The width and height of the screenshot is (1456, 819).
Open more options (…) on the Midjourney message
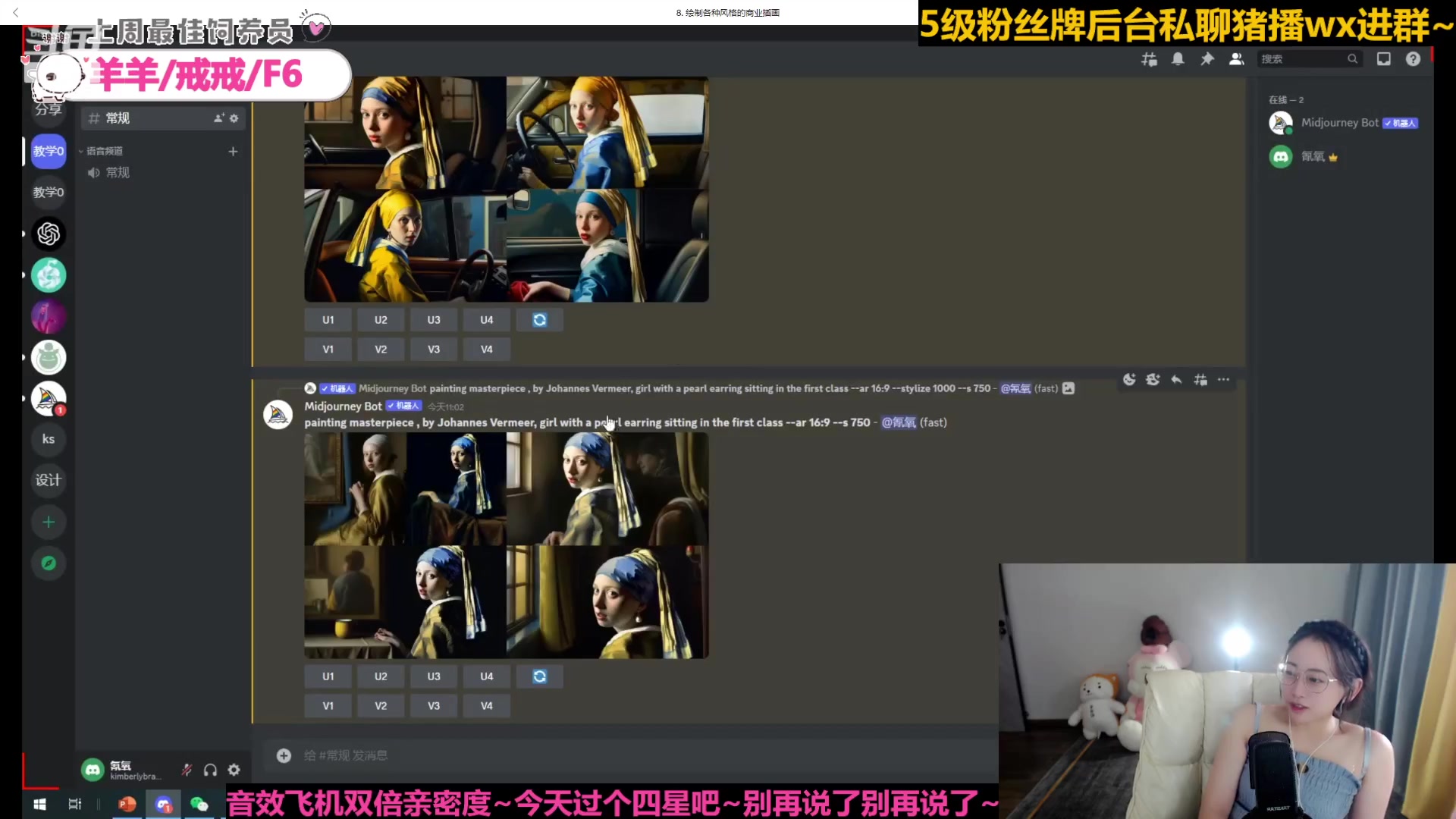pos(1223,380)
